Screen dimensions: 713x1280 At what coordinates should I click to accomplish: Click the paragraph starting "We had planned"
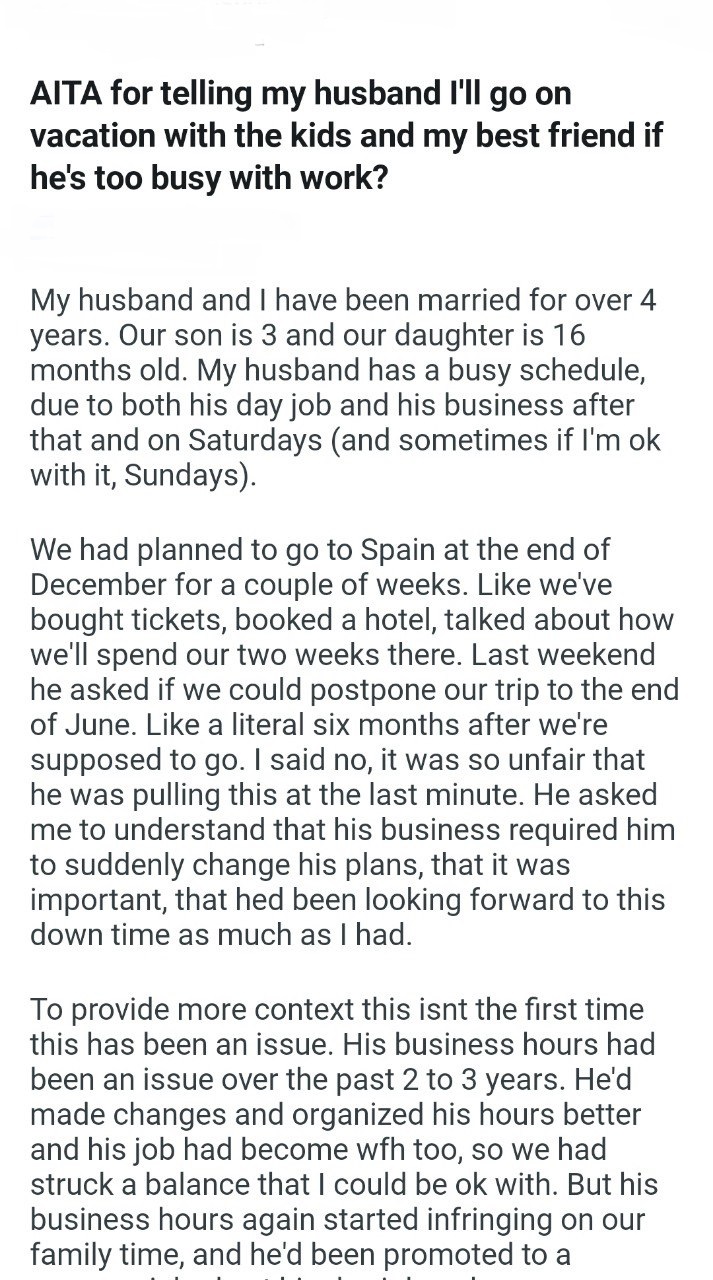click(x=354, y=741)
